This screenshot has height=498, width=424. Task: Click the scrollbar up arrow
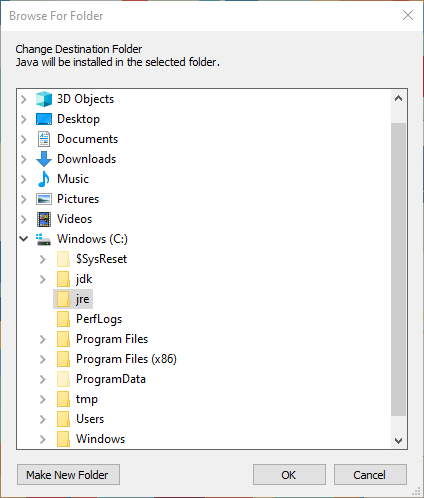(x=398, y=98)
